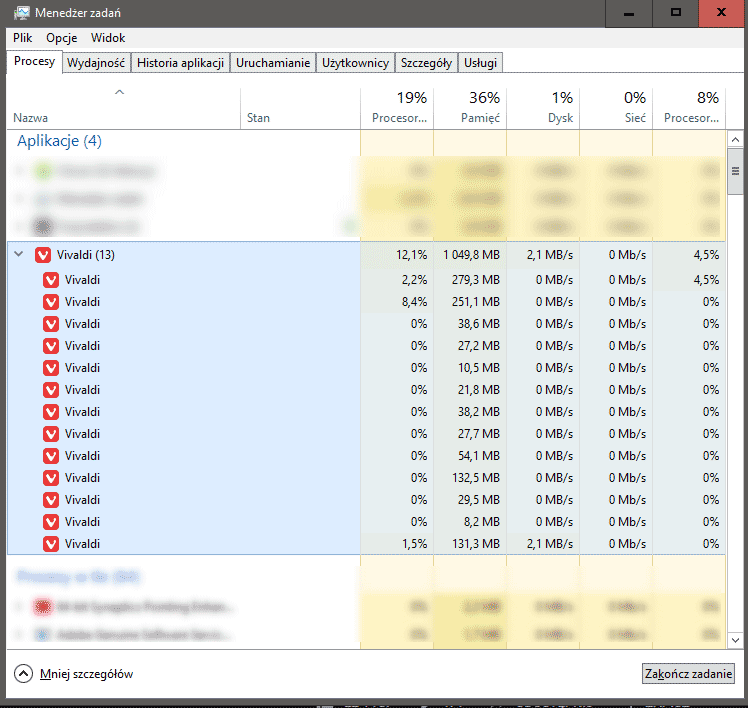Viewport: 748px width, 708px height.
Task: Sort by the Nazwa column header
Action: tap(124, 109)
